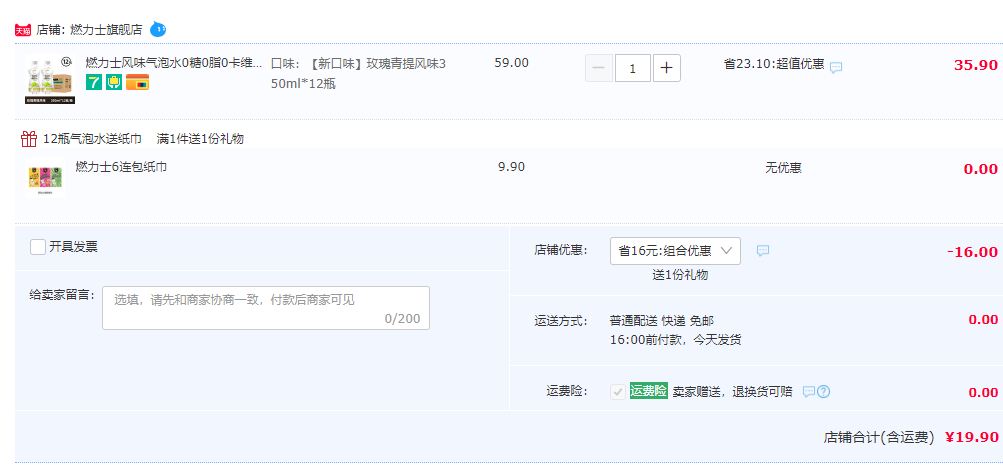Click the 运费险 green badge

pos(649,391)
